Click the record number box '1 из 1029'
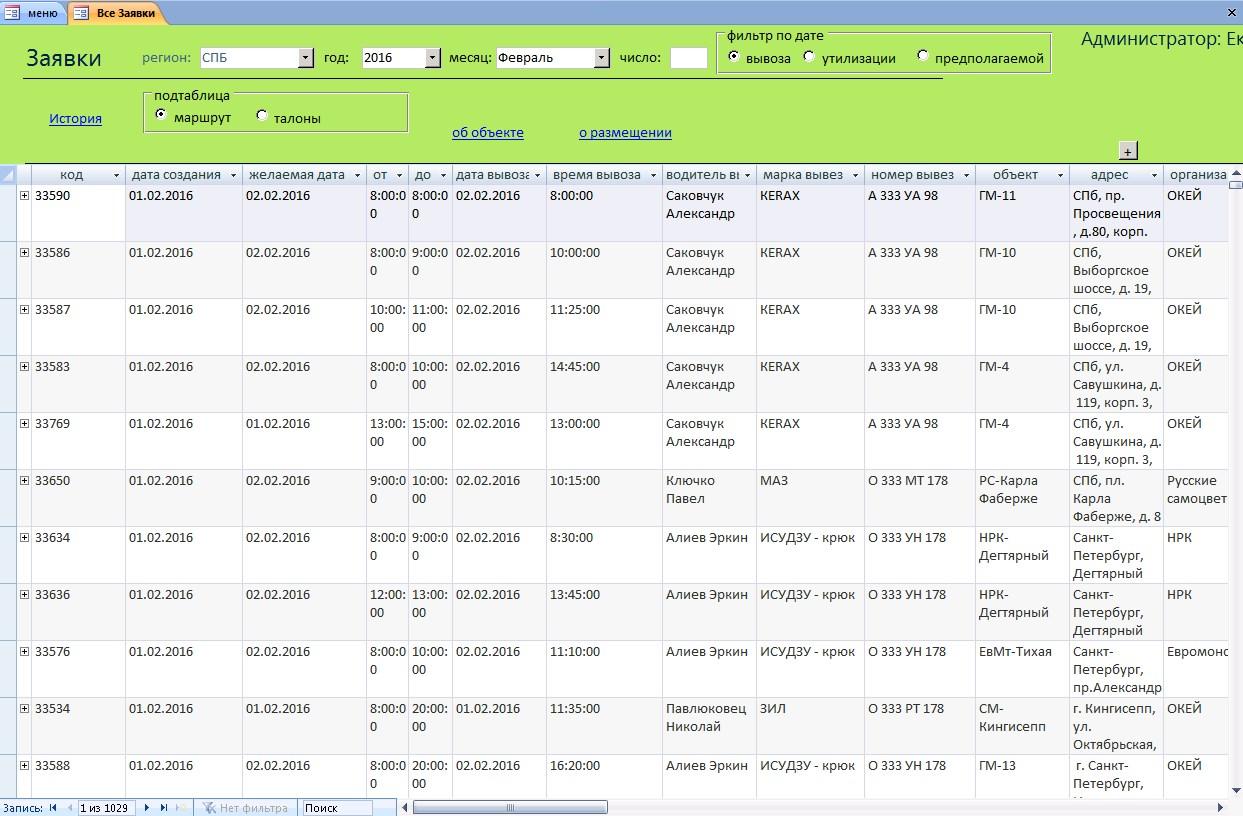 point(106,808)
